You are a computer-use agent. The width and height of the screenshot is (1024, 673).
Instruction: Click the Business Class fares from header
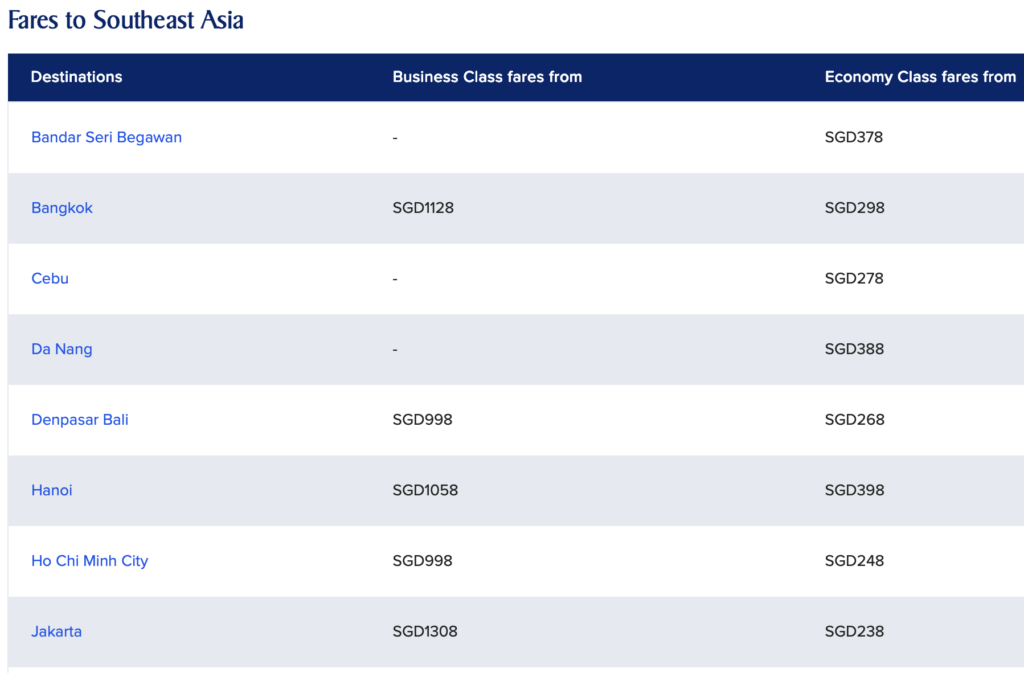point(487,77)
